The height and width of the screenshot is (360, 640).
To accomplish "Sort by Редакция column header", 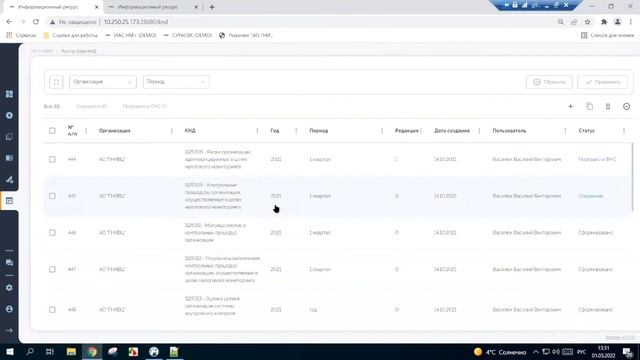I will coord(407,131).
